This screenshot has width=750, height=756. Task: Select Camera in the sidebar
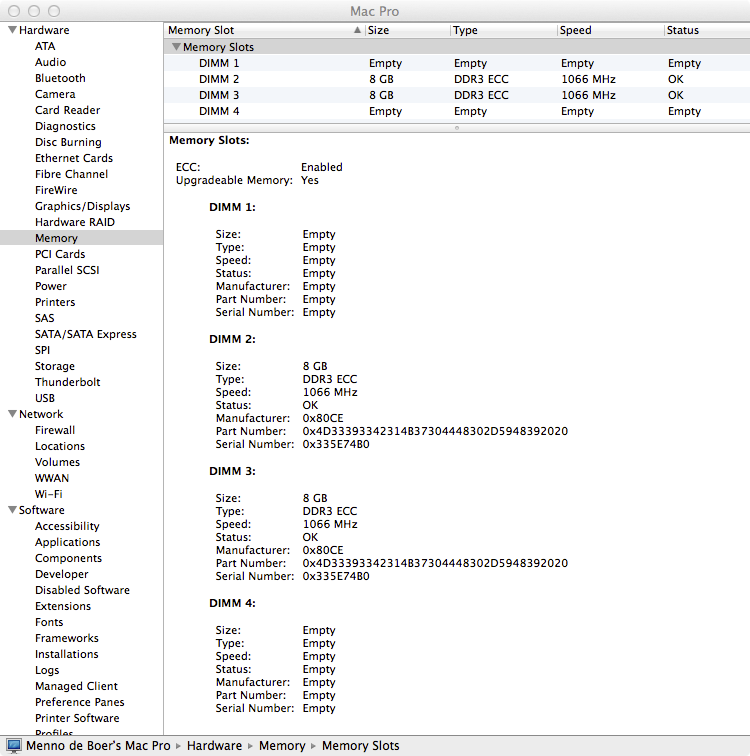55,94
